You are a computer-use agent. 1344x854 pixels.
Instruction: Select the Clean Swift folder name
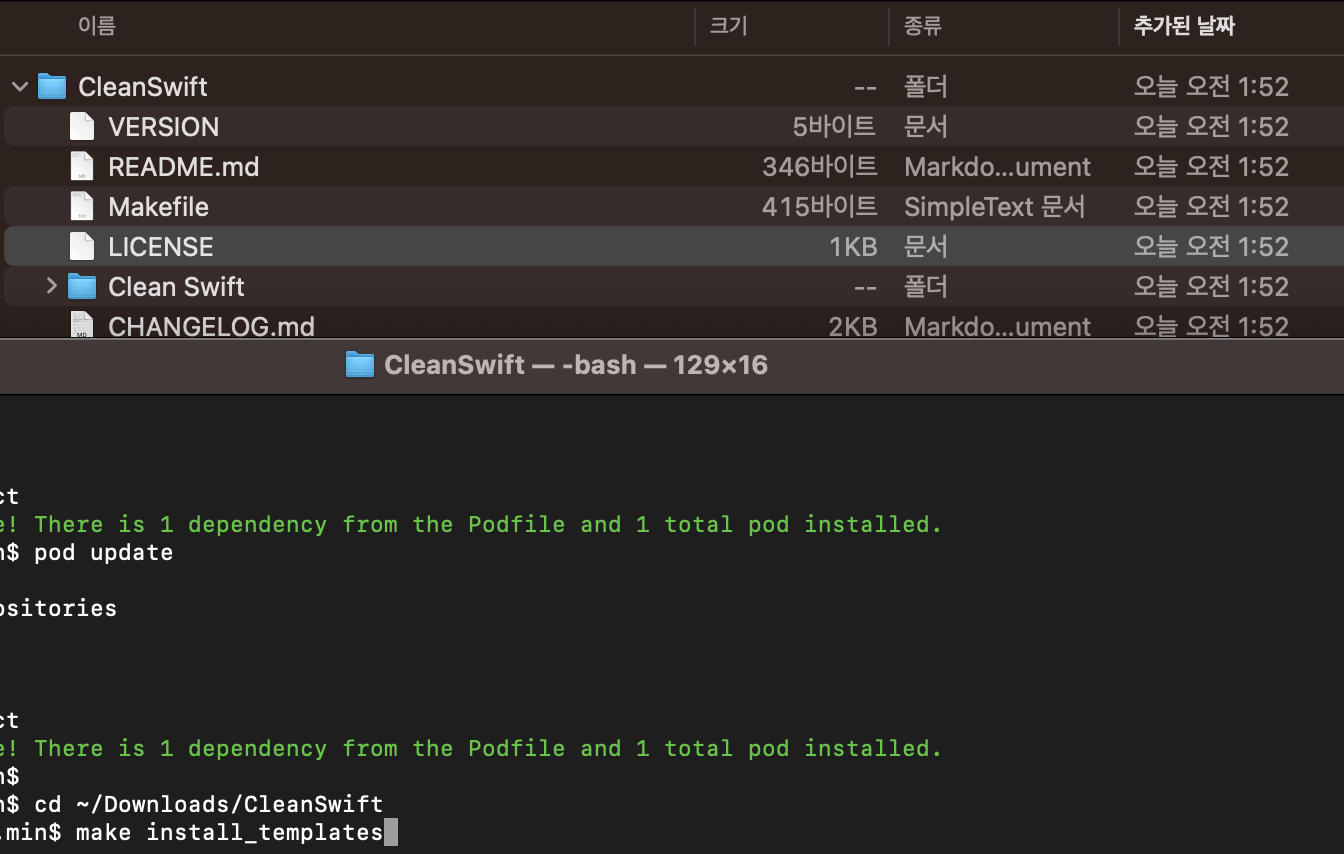[176, 287]
